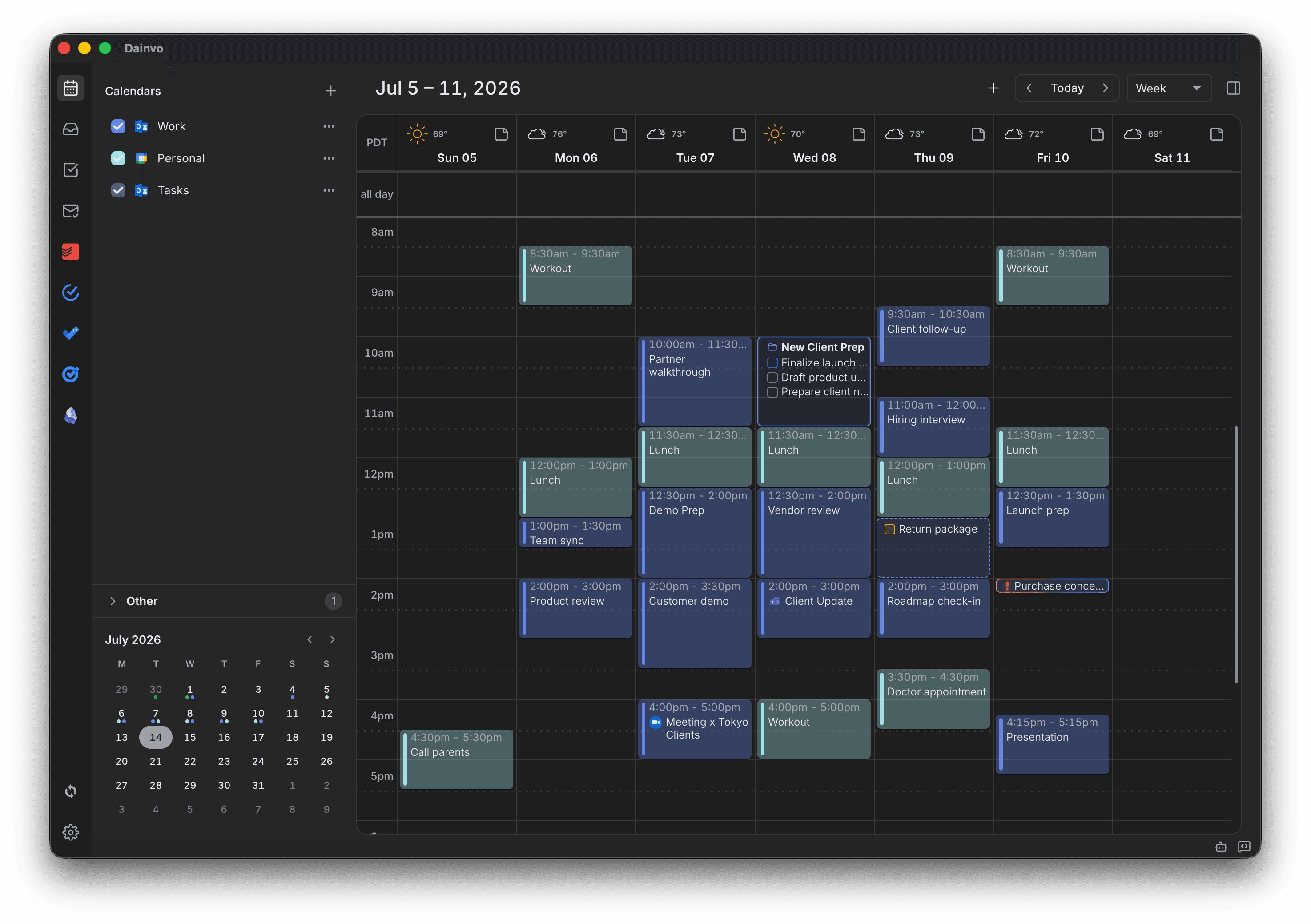Toggle the Personal calendar checkbox
Screen dimensions: 1311x924
tap(118, 158)
